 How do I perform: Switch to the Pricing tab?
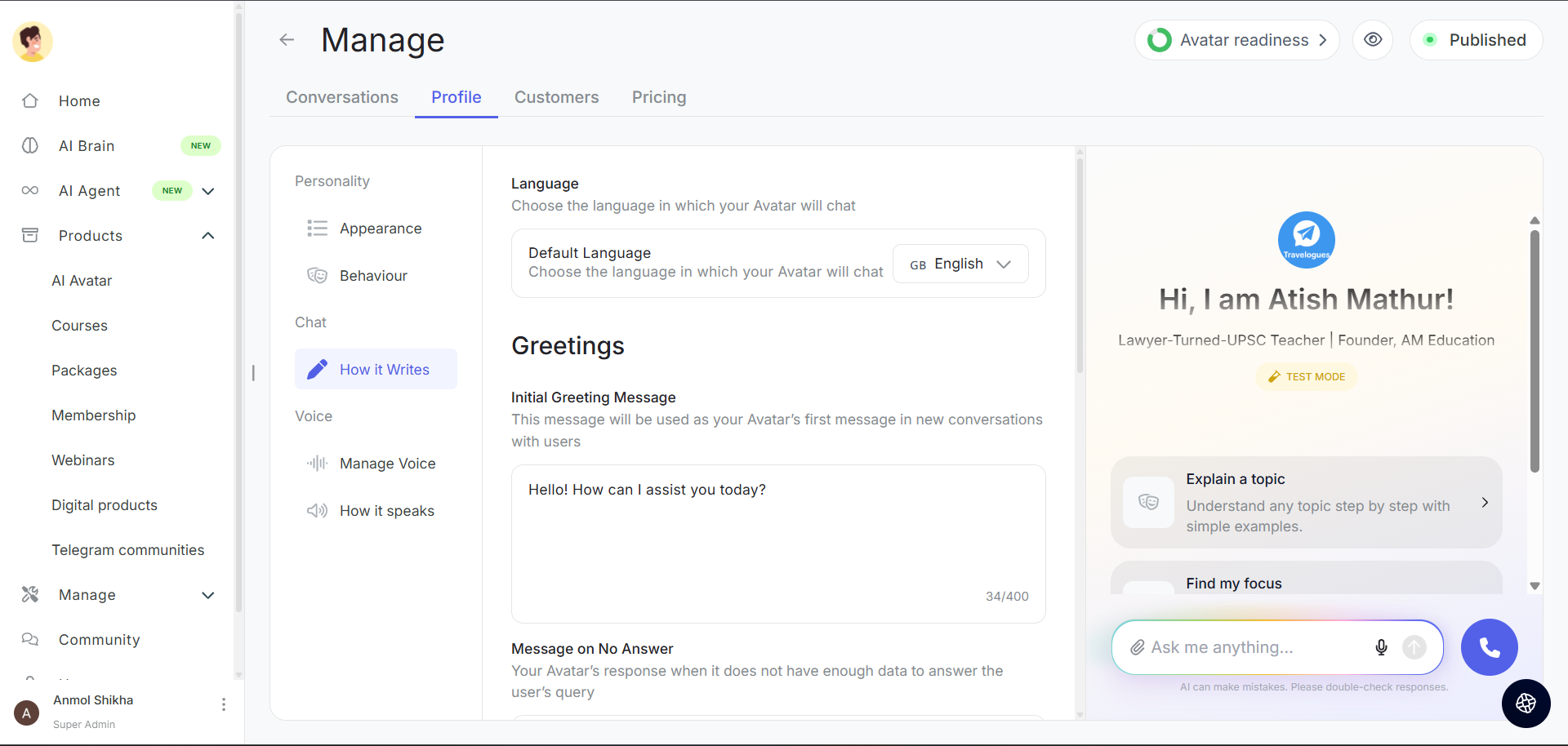tap(658, 97)
